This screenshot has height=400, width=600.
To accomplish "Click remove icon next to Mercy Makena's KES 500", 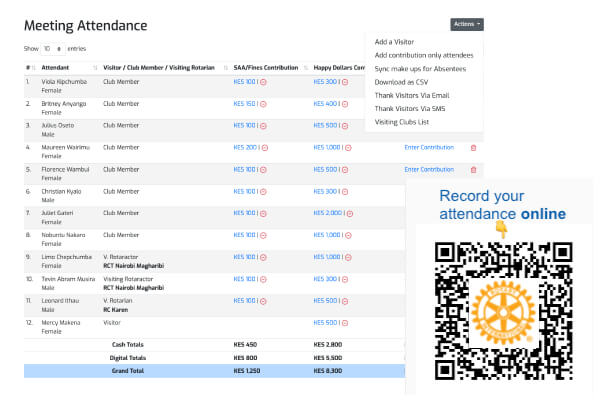I will (x=343, y=323).
